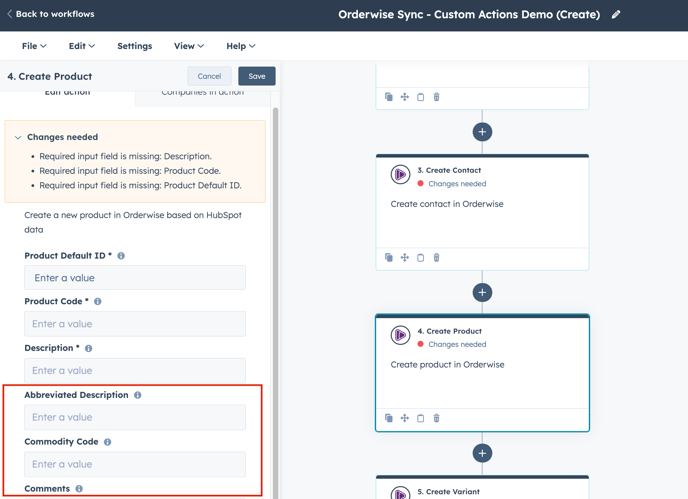Click 'Create product in Orderwise' description
Viewport: 688px width, 499px height.
447,364
